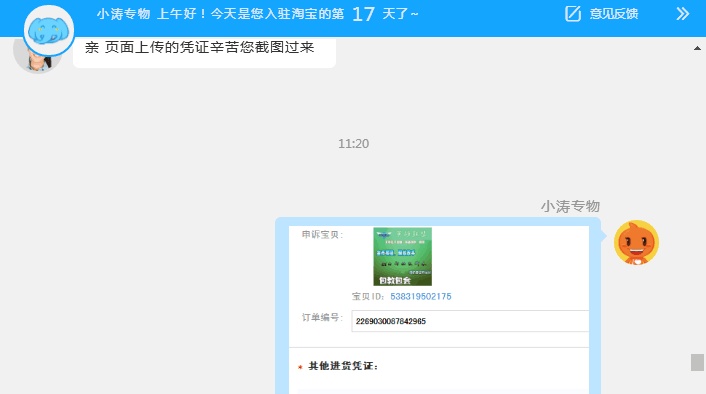
Task: Click the scroll-up arrow of chat scrollbar
Action: [x=697, y=48]
